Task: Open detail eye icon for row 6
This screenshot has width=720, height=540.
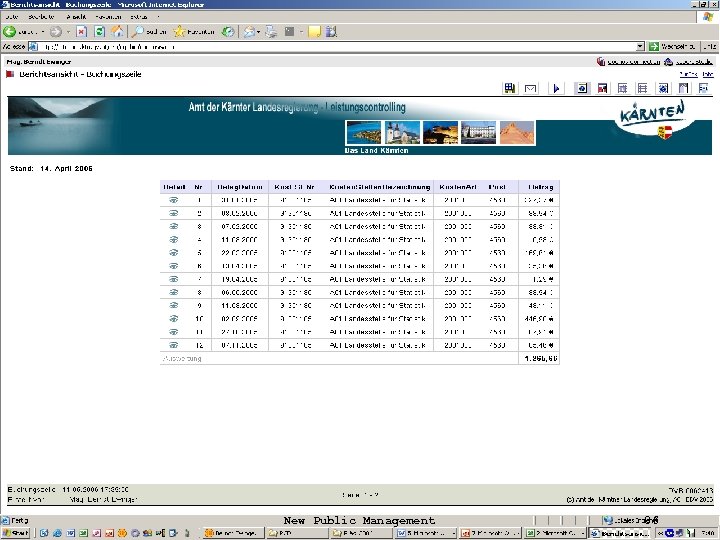Action: click(x=173, y=266)
